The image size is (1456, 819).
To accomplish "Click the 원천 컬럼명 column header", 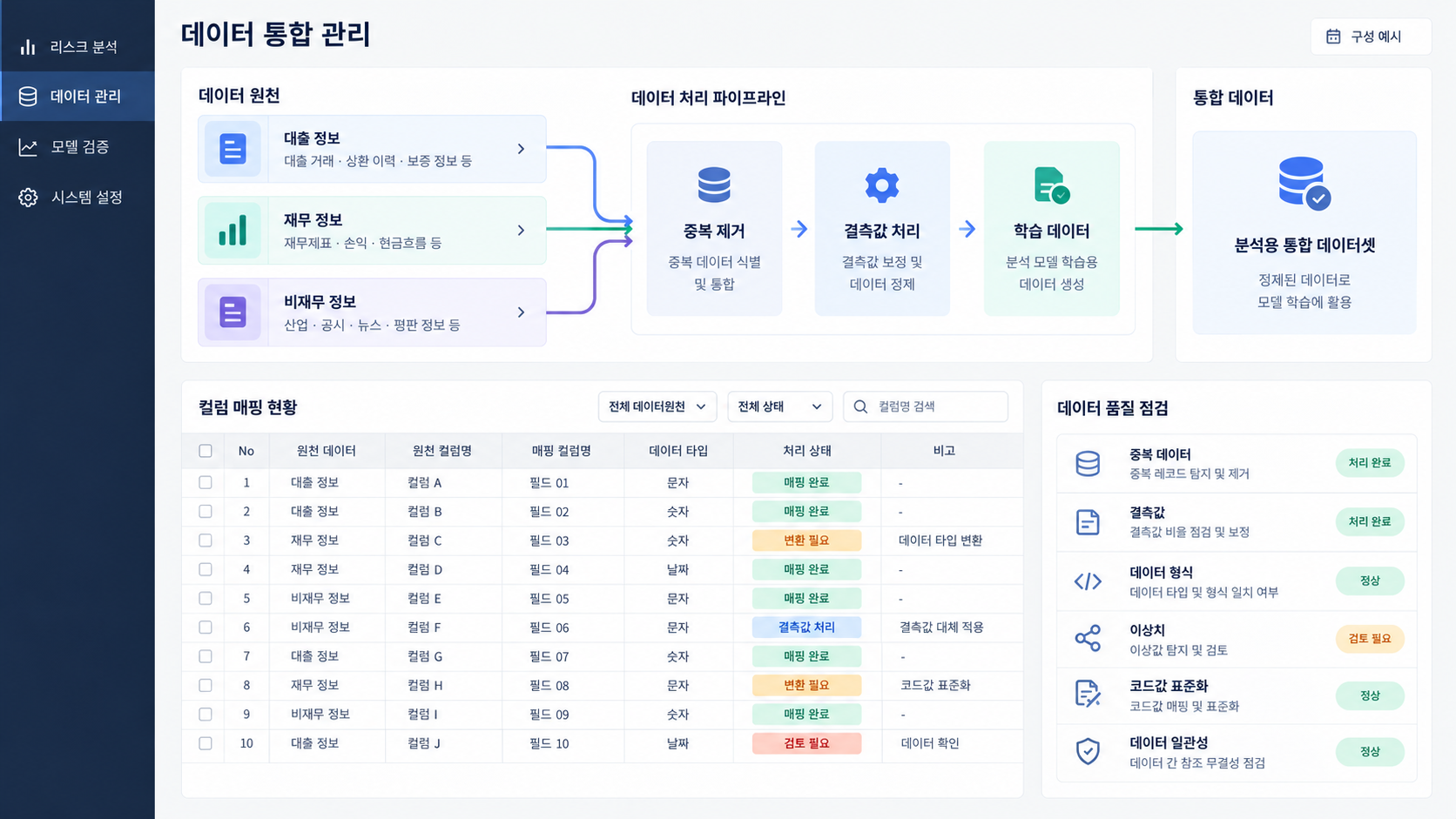I will click(x=442, y=451).
